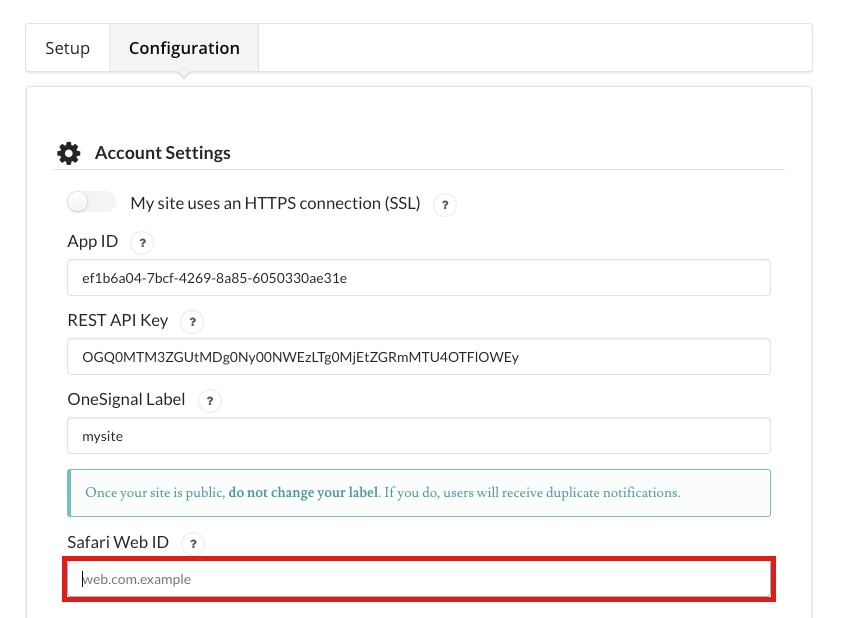Click the App ID help question mark
This screenshot has width=841, height=618.
coord(143,243)
